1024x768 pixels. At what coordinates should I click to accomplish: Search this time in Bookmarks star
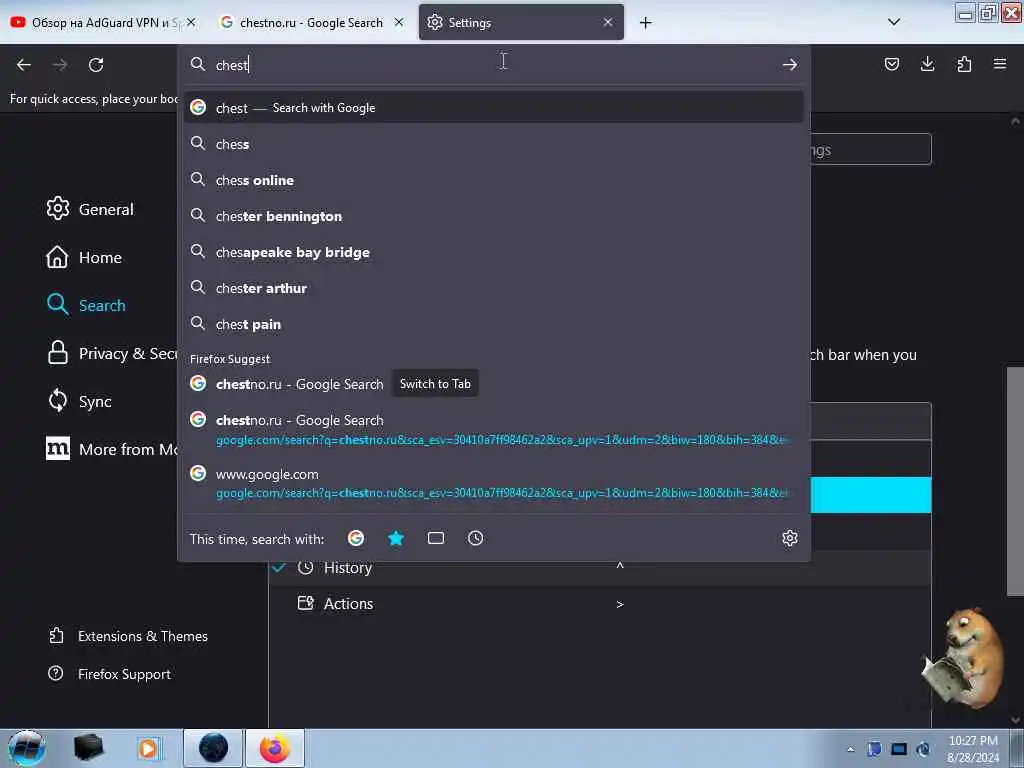pos(396,538)
